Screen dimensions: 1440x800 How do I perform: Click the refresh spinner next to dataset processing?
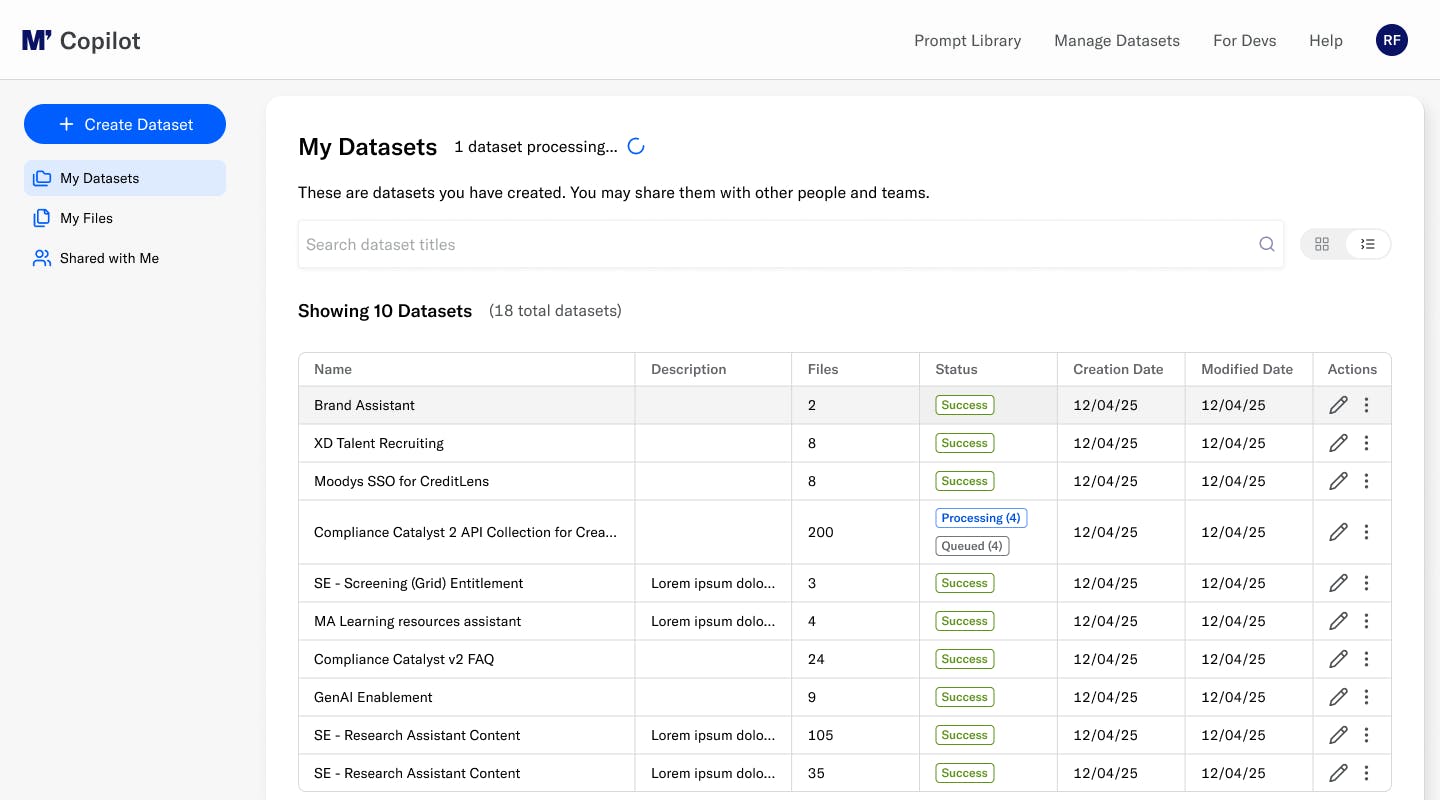coord(636,145)
